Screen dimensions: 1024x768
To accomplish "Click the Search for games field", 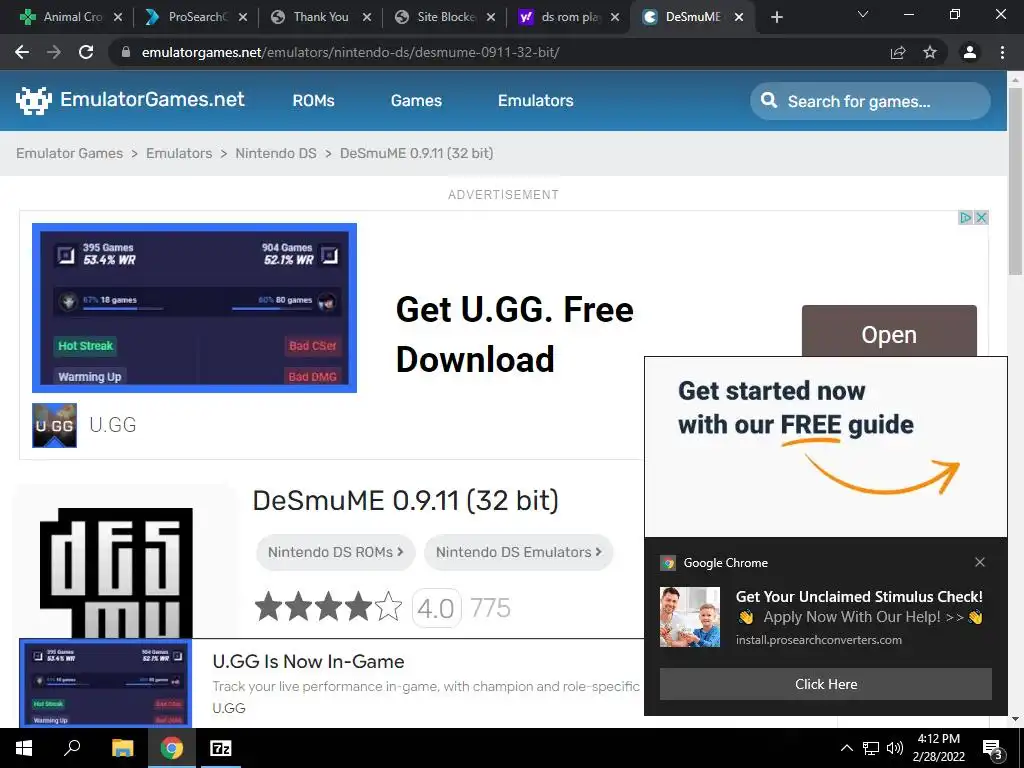I will [x=870, y=101].
